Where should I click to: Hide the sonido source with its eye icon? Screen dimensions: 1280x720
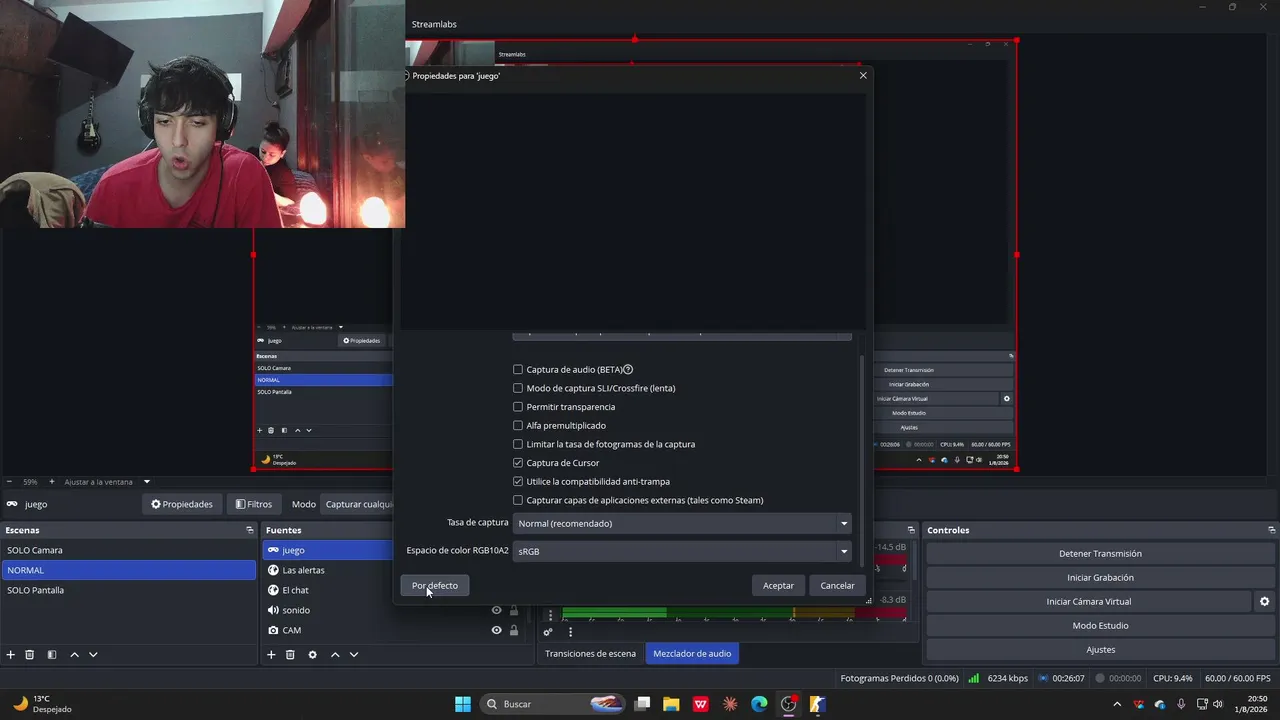[x=496, y=610]
